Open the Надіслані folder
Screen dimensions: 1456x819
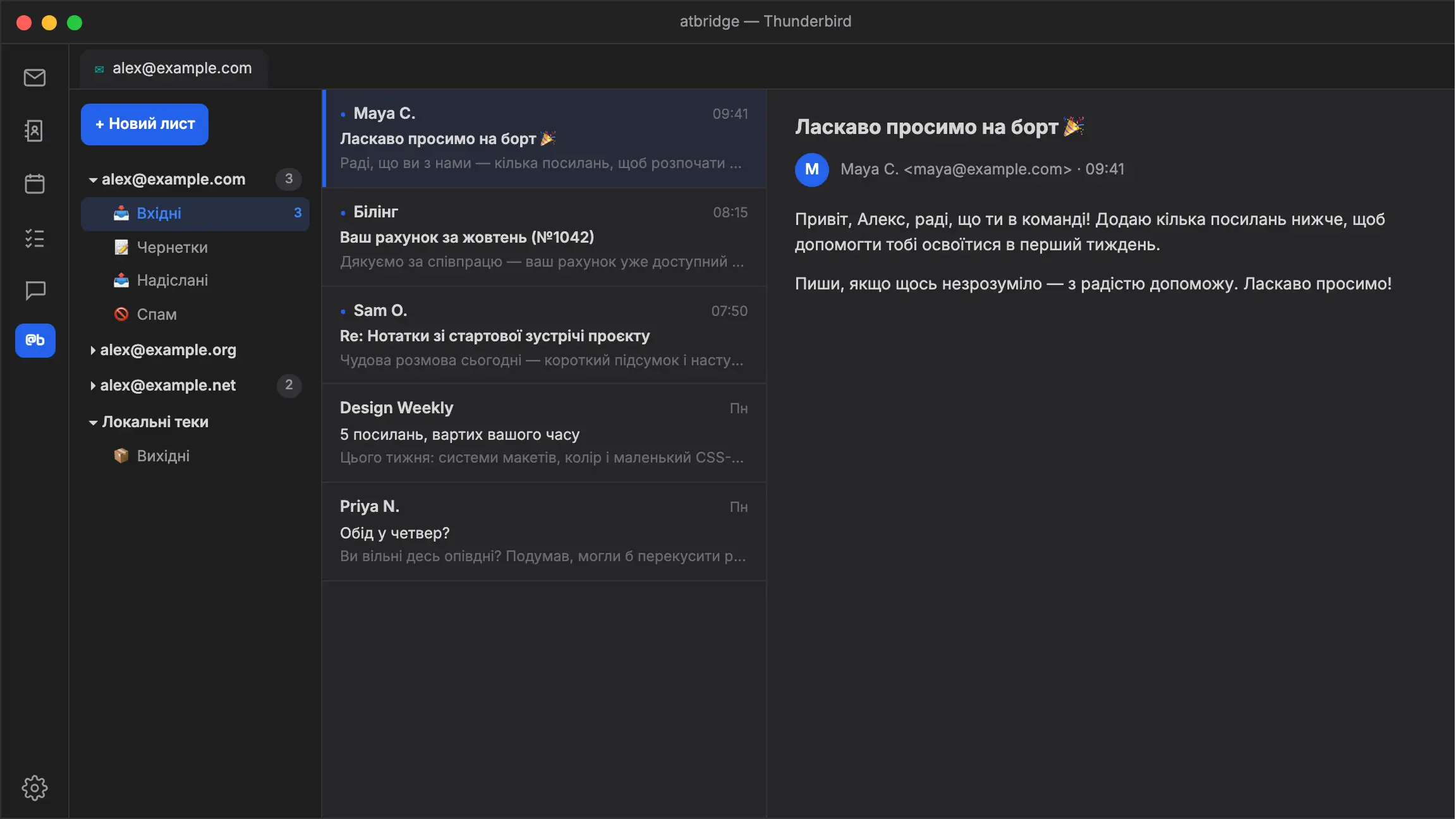click(195, 281)
